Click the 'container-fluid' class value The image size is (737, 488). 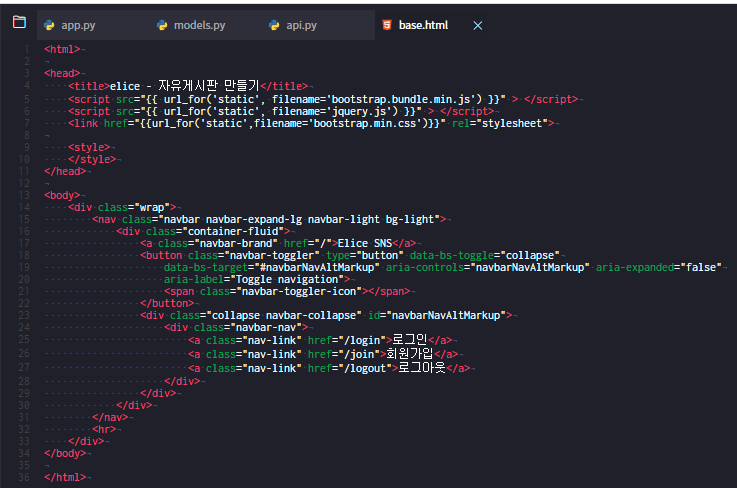pyautogui.click(x=236, y=231)
